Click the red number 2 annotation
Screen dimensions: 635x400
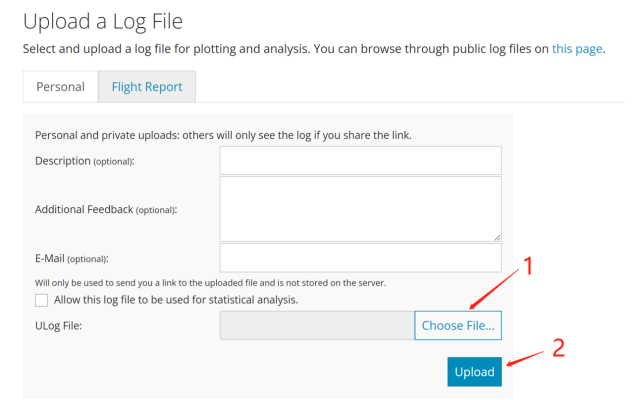click(x=558, y=348)
